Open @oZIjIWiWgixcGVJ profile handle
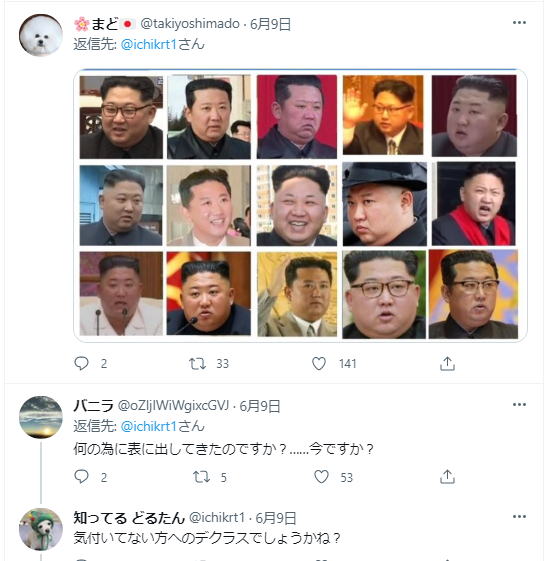Viewport: 549px width, 561px height. click(x=173, y=406)
